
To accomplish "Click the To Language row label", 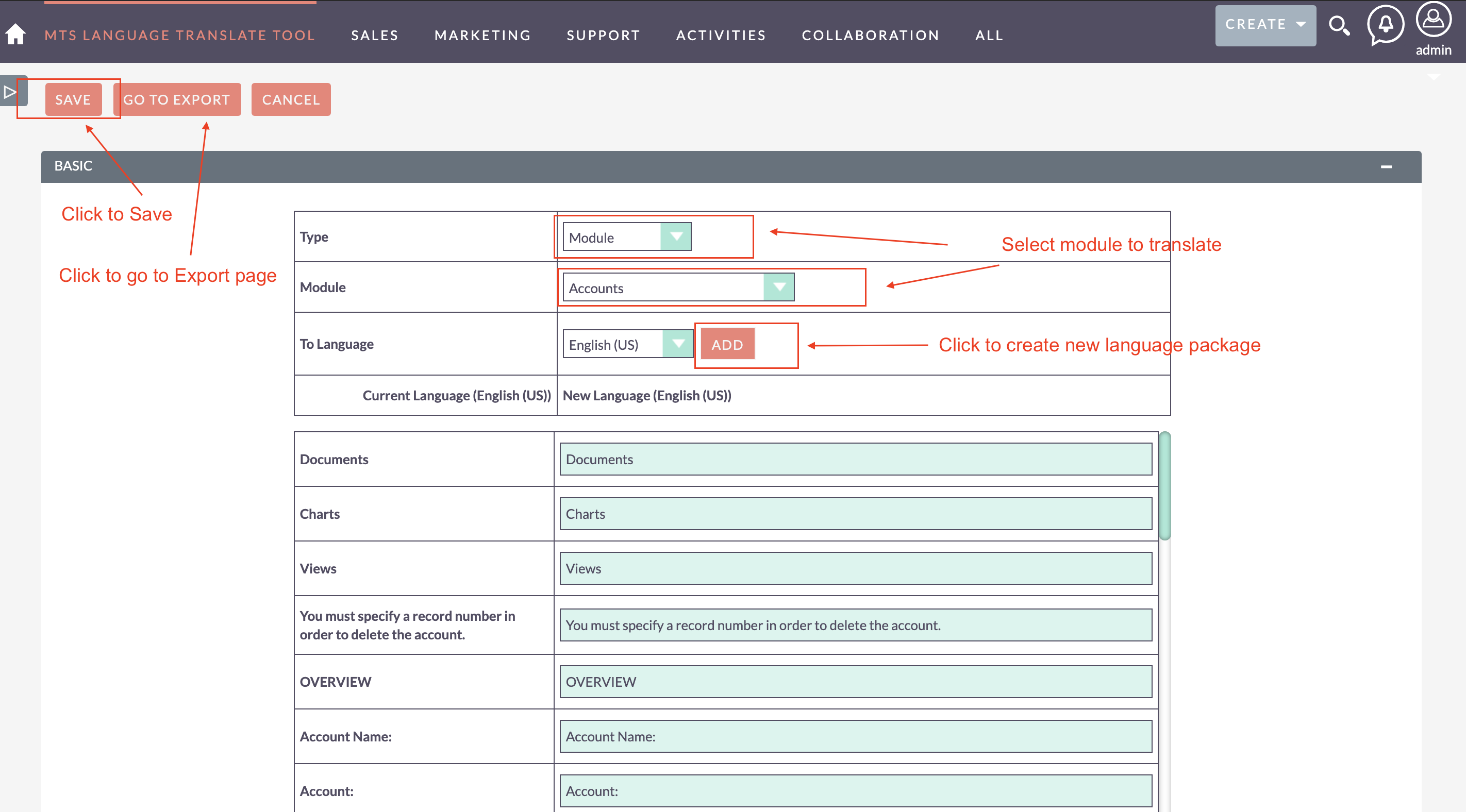I will (x=336, y=344).
